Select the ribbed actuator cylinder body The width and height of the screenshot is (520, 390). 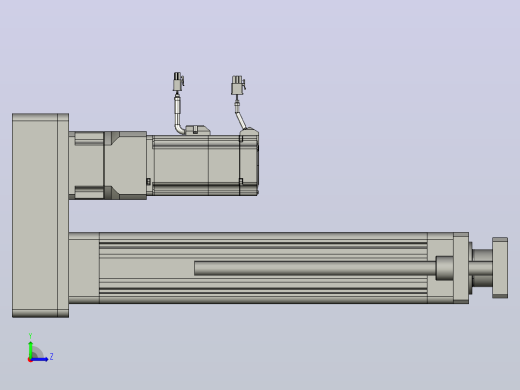263,268
